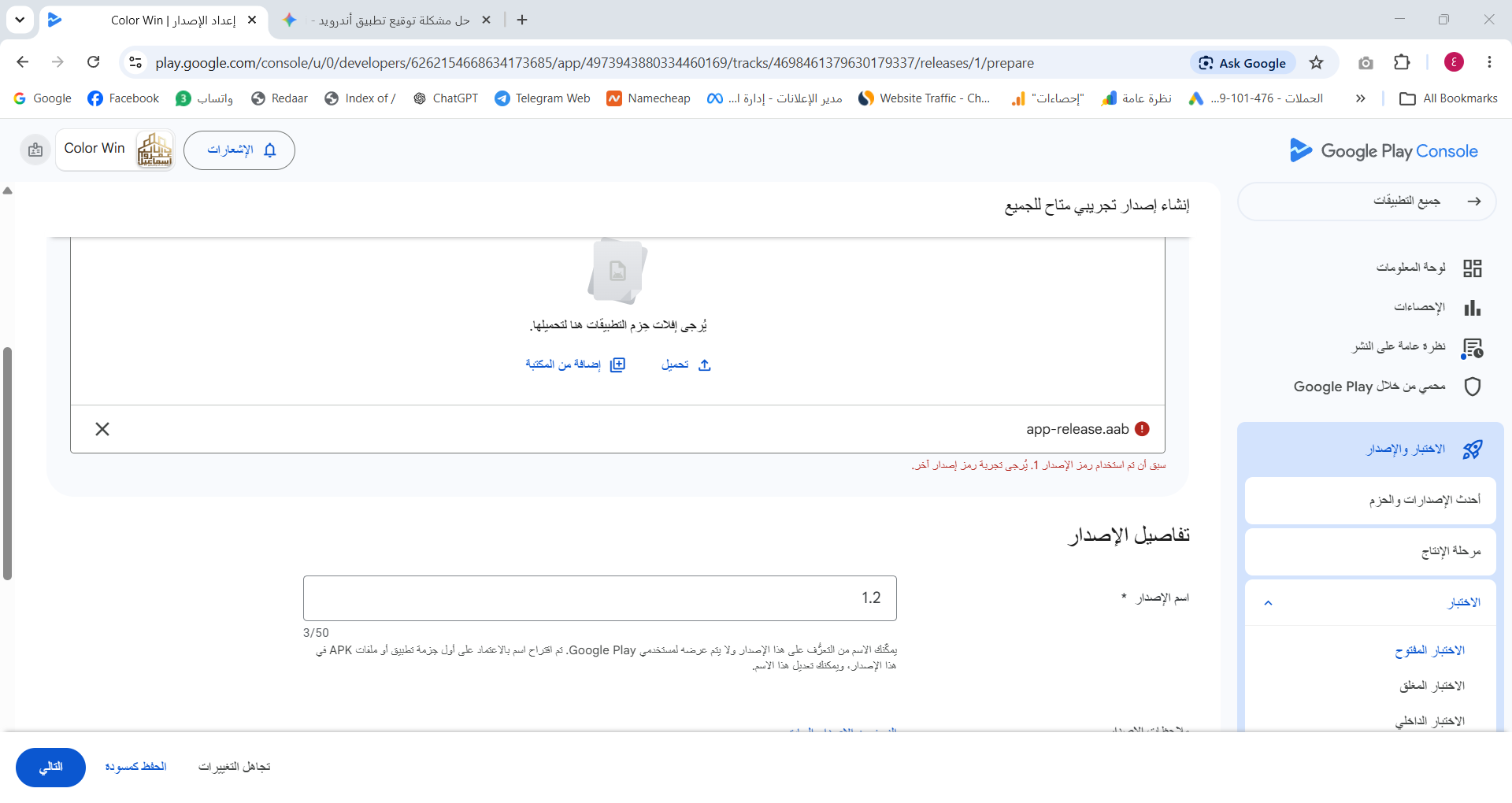1512x803 pixels.
Task: Click the page scrollbar thumb on left edge
Action: click(x=8, y=464)
